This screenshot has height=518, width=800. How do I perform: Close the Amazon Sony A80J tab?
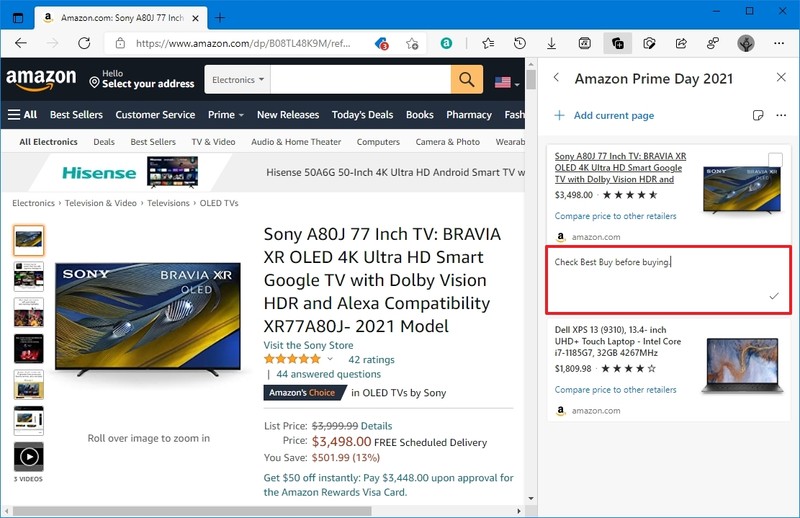tap(195, 18)
